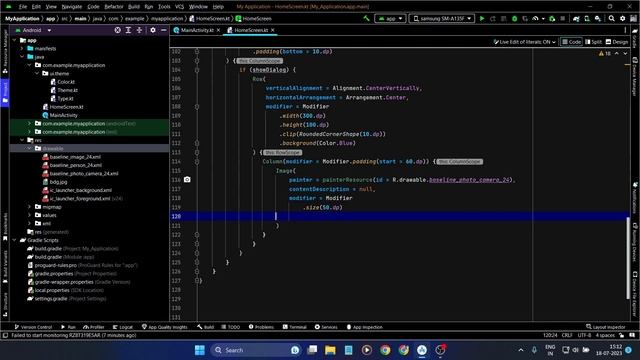The image size is (640, 360).
Task: Open Android Studio taskbar icon
Action: [422, 350]
